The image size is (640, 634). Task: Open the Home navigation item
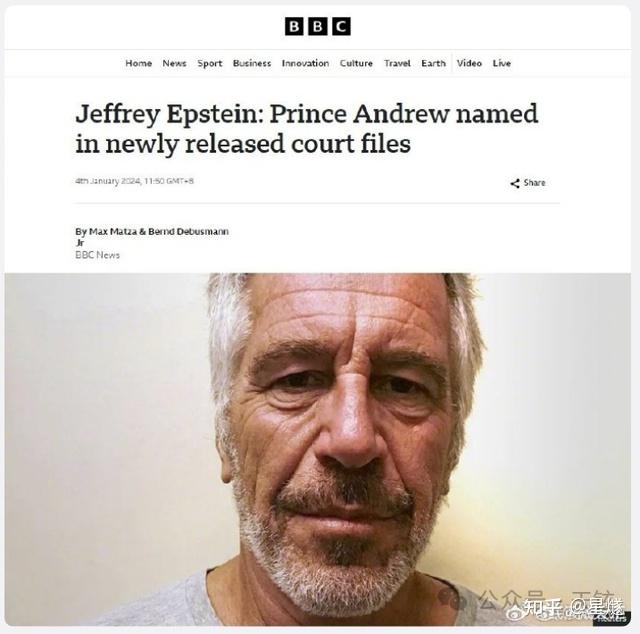(139, 63)
